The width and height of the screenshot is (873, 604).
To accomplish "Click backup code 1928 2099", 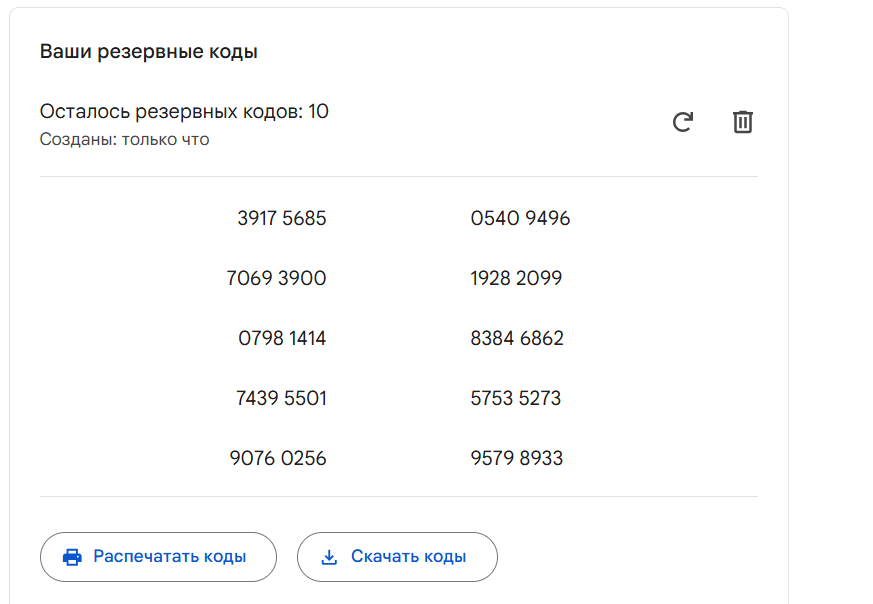I will pos(516,278).
